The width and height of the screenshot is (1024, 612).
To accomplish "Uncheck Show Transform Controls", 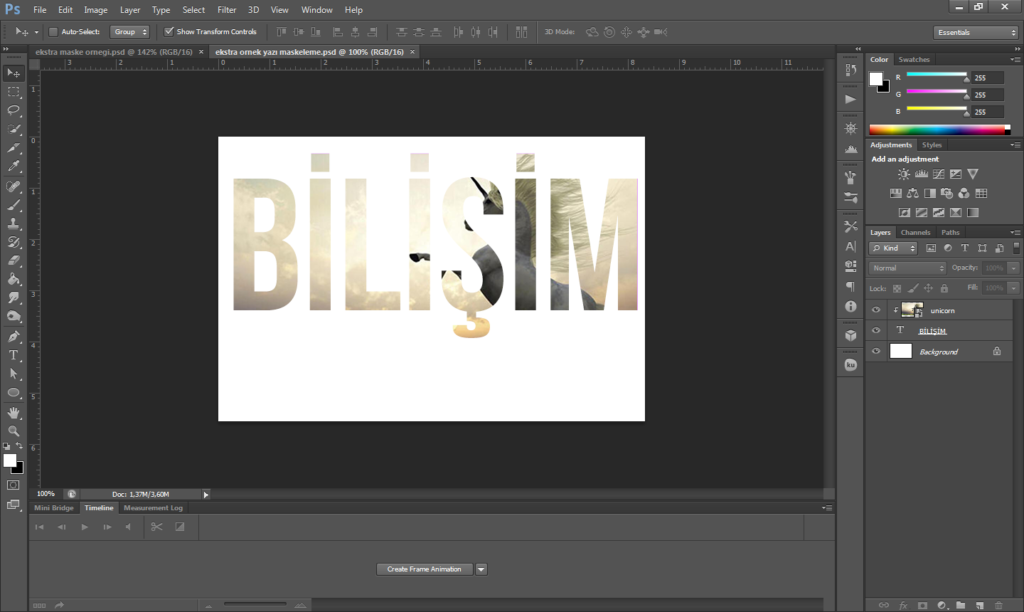I will point(169,32).
